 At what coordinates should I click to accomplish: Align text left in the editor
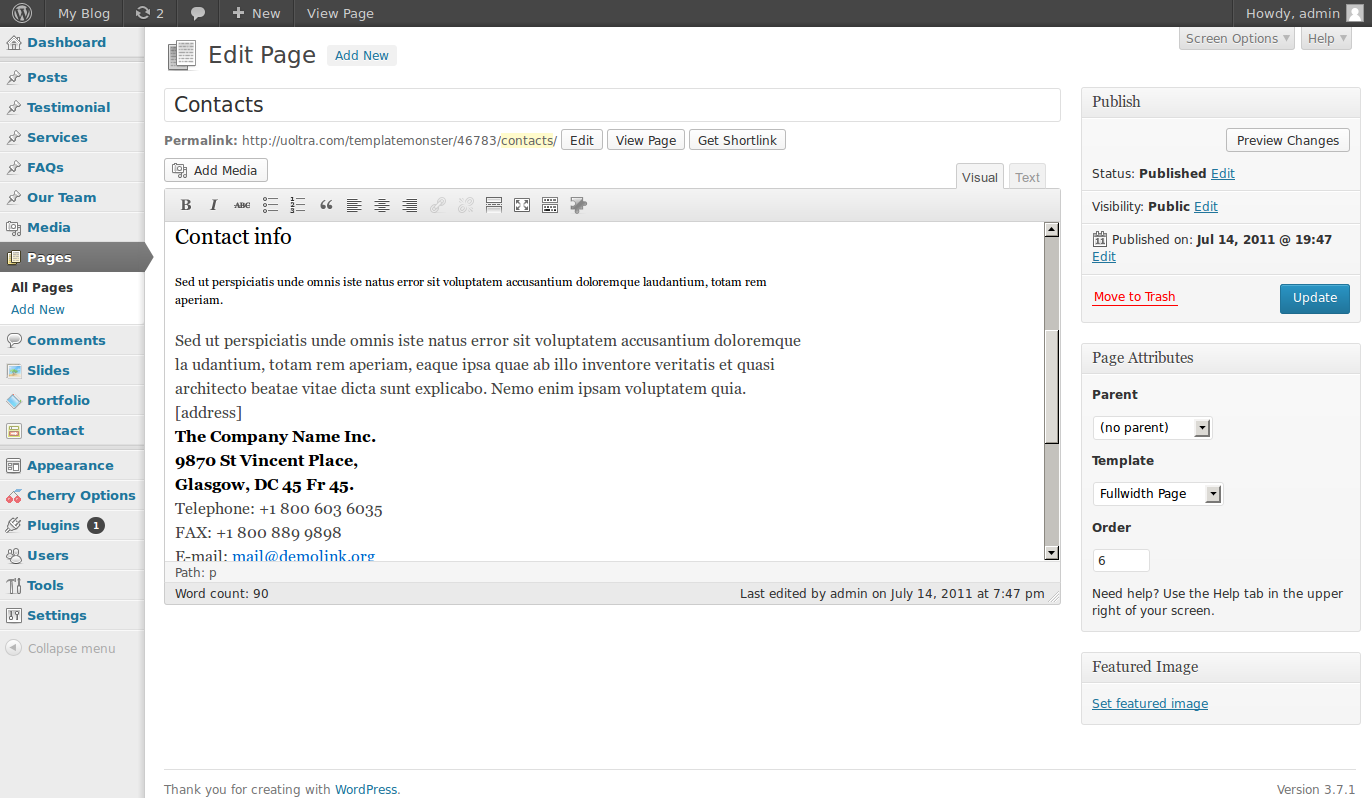click(354, 205)
